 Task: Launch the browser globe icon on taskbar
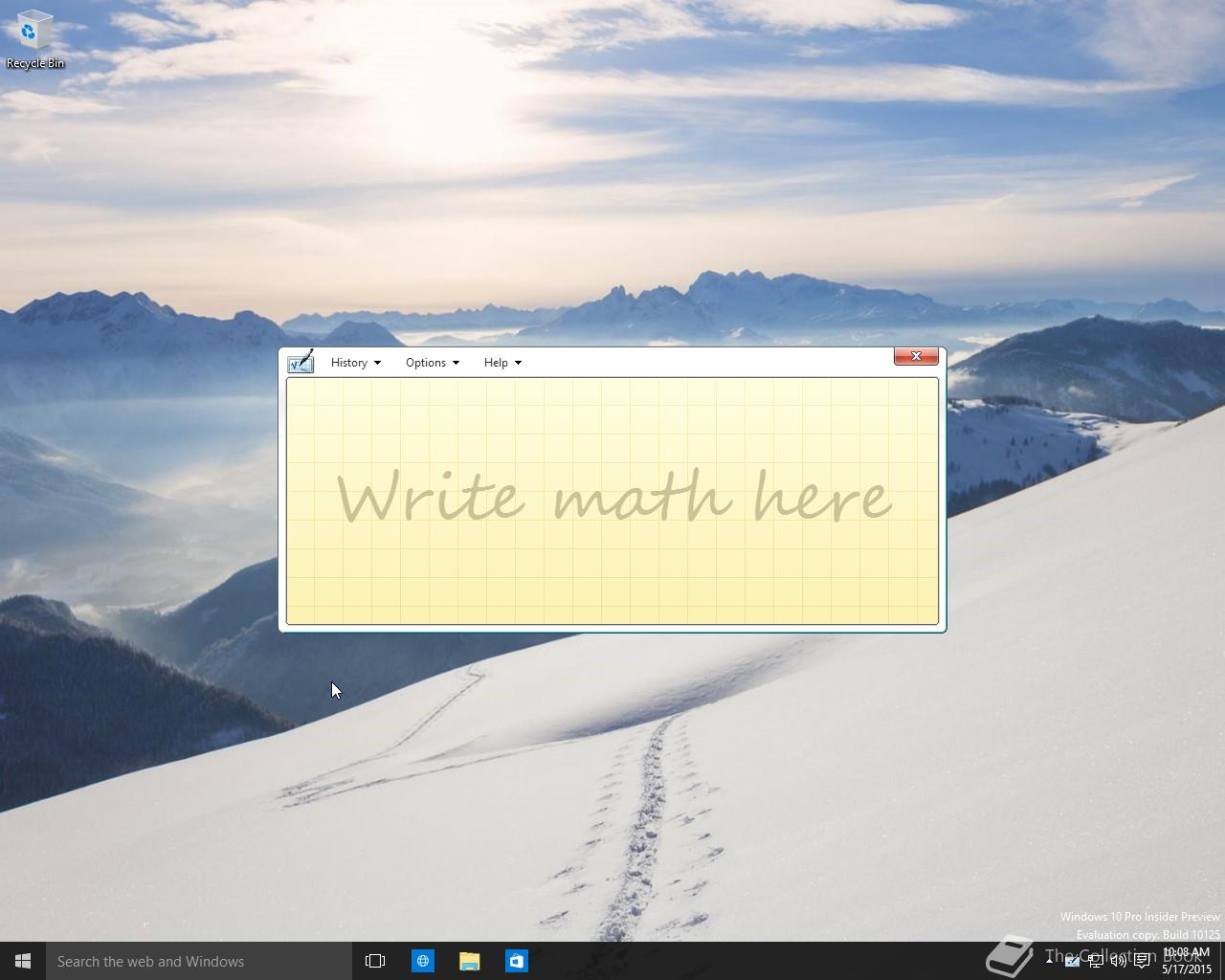[422, 961]
